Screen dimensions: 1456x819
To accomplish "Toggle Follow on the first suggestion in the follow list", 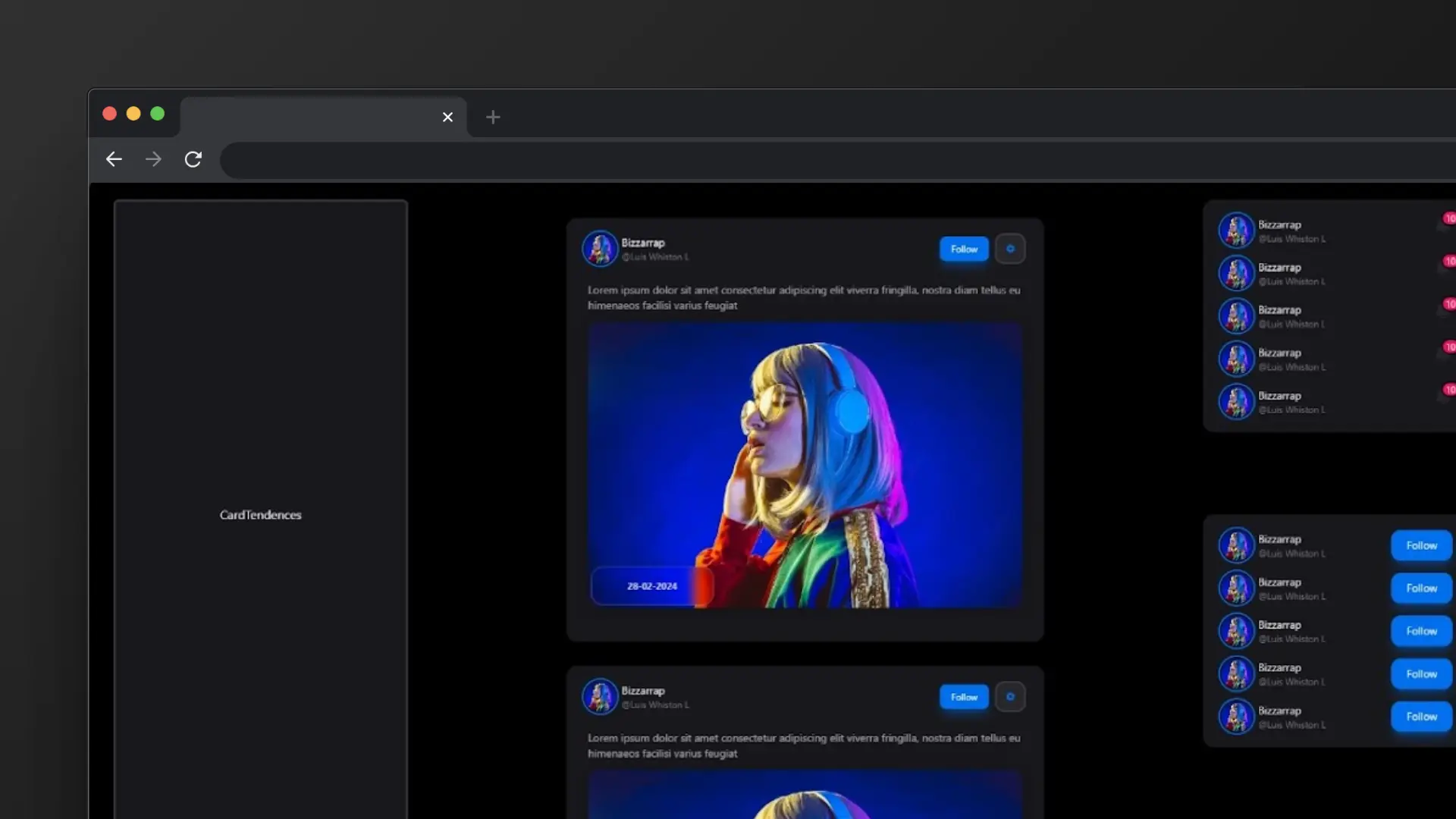I will tap(1420, 544).
